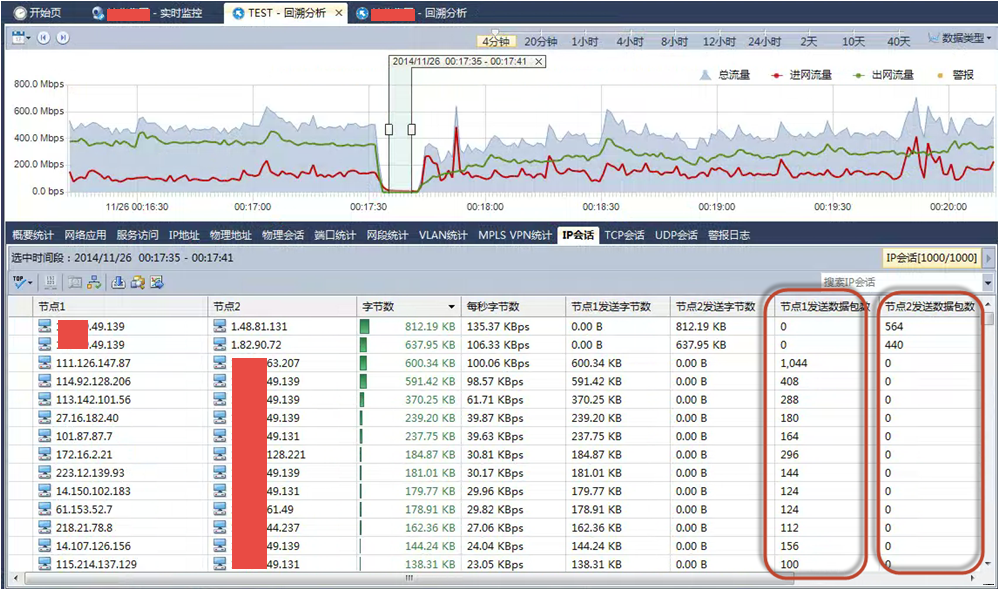The image size is (998, 589).
Task: Open the 数据类型 dropdown
Action: (x=958, y=39)
